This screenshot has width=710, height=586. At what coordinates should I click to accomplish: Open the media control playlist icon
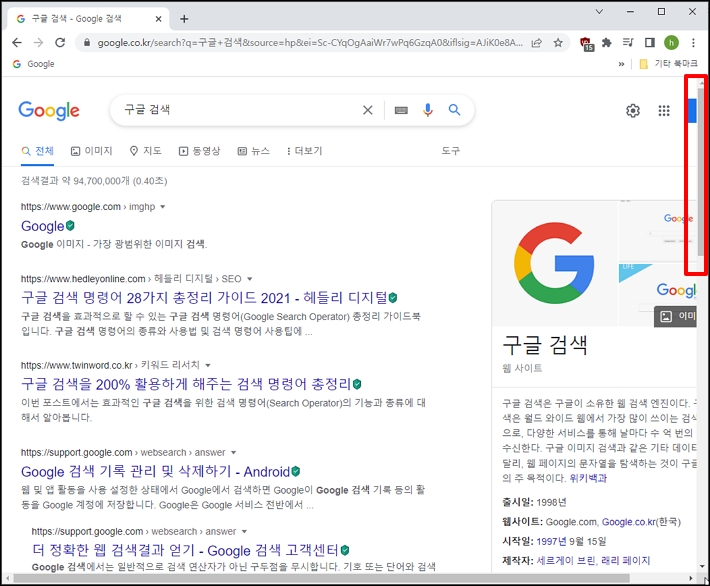coord(628,43)
